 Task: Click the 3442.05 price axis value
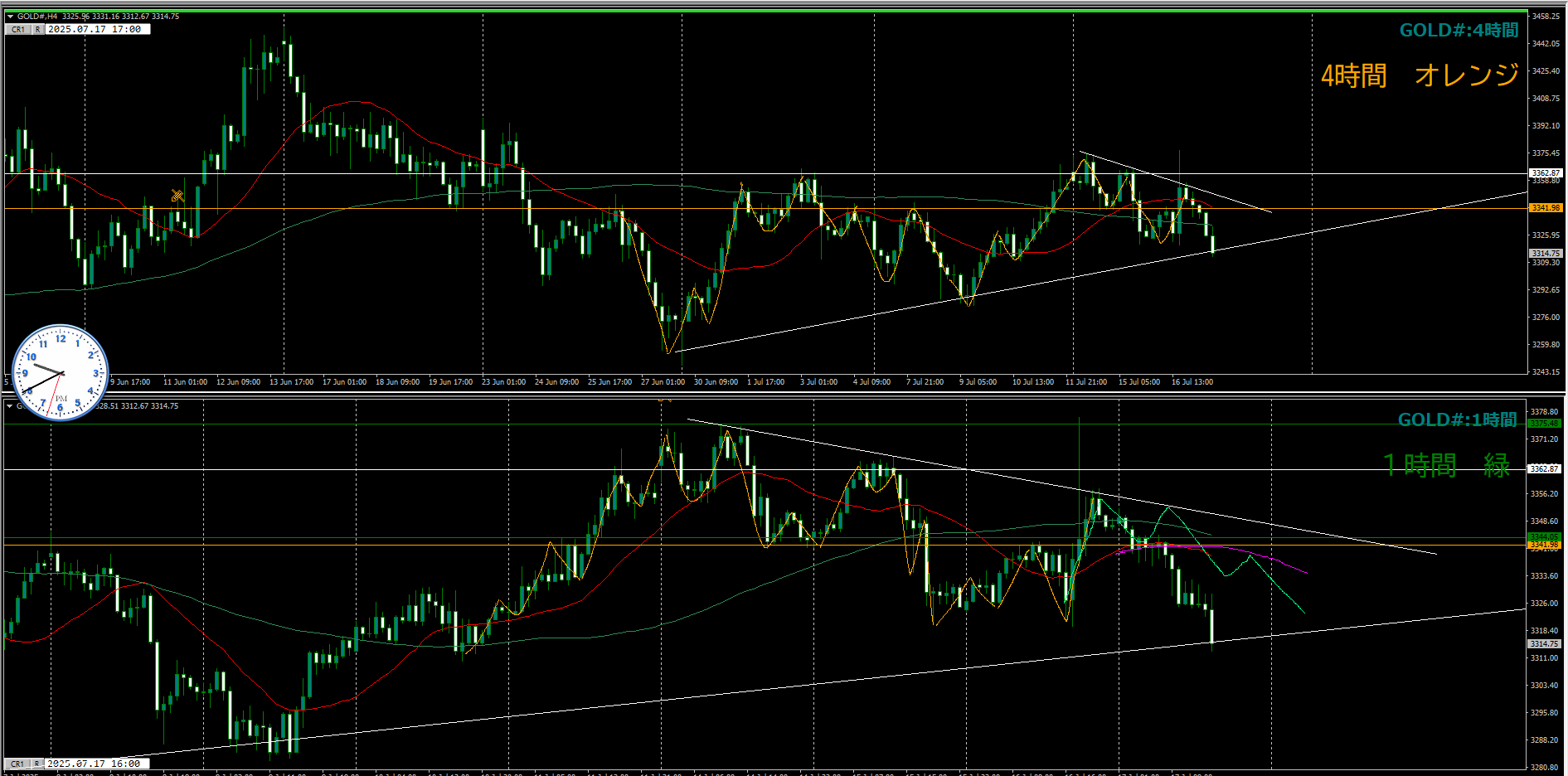pos(1546,44)
